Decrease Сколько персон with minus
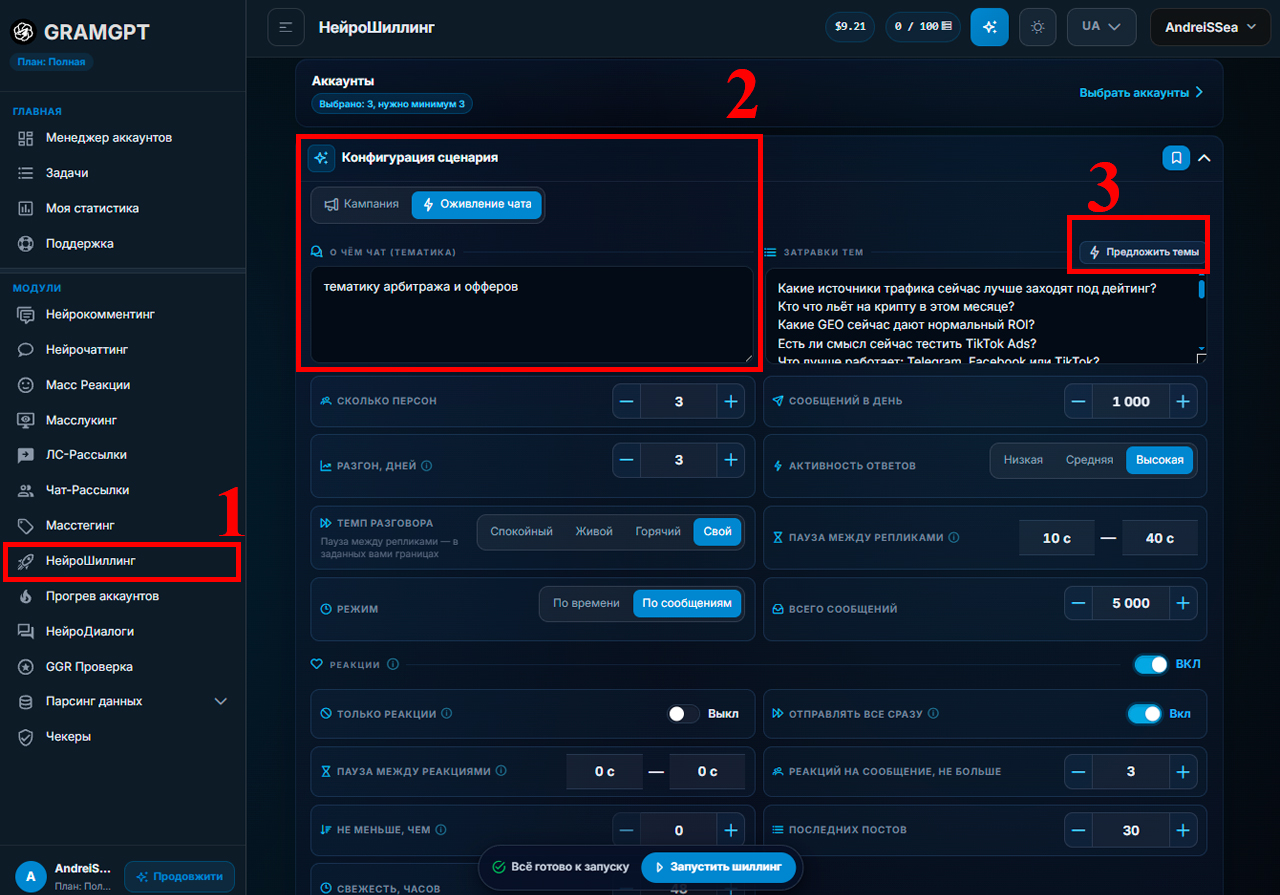 627,402
